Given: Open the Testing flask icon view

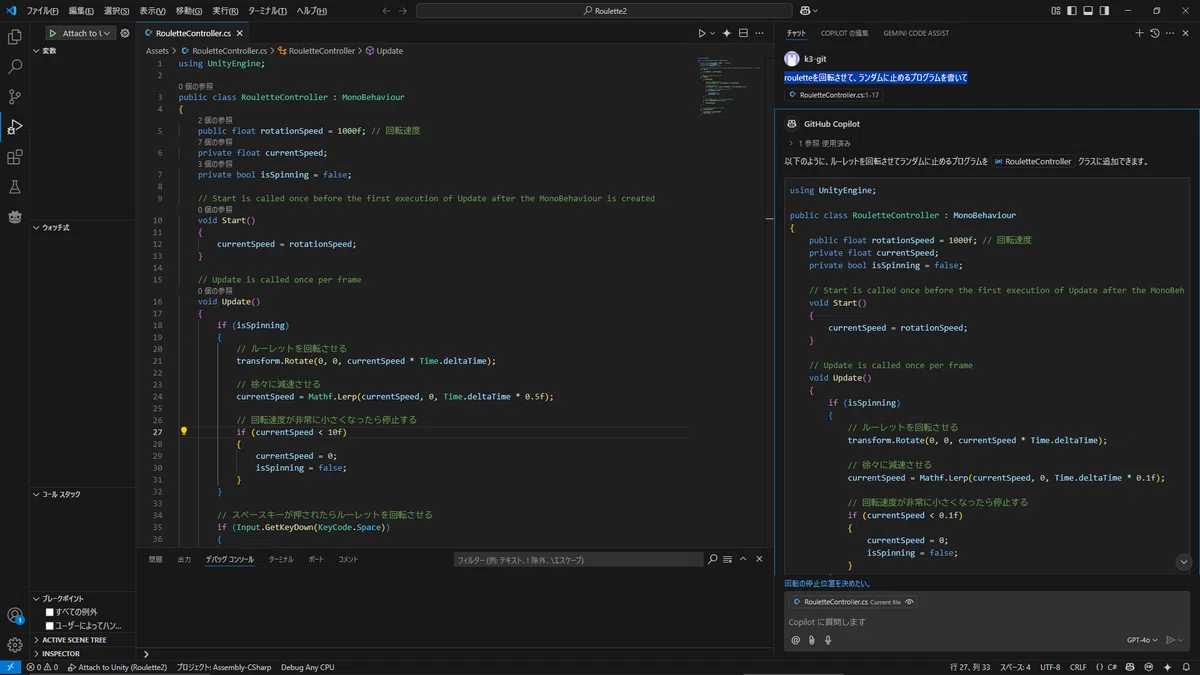Looking at the screenshot, I should [x=15, y=187].
